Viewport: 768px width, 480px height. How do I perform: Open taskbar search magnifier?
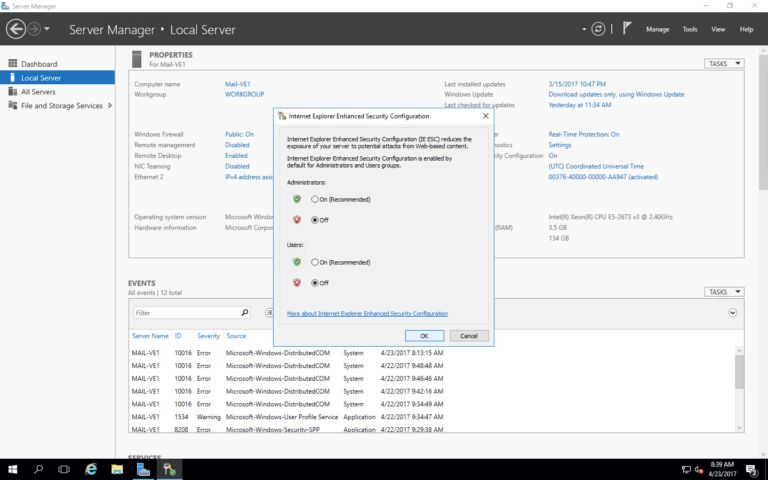click(38, 469)
